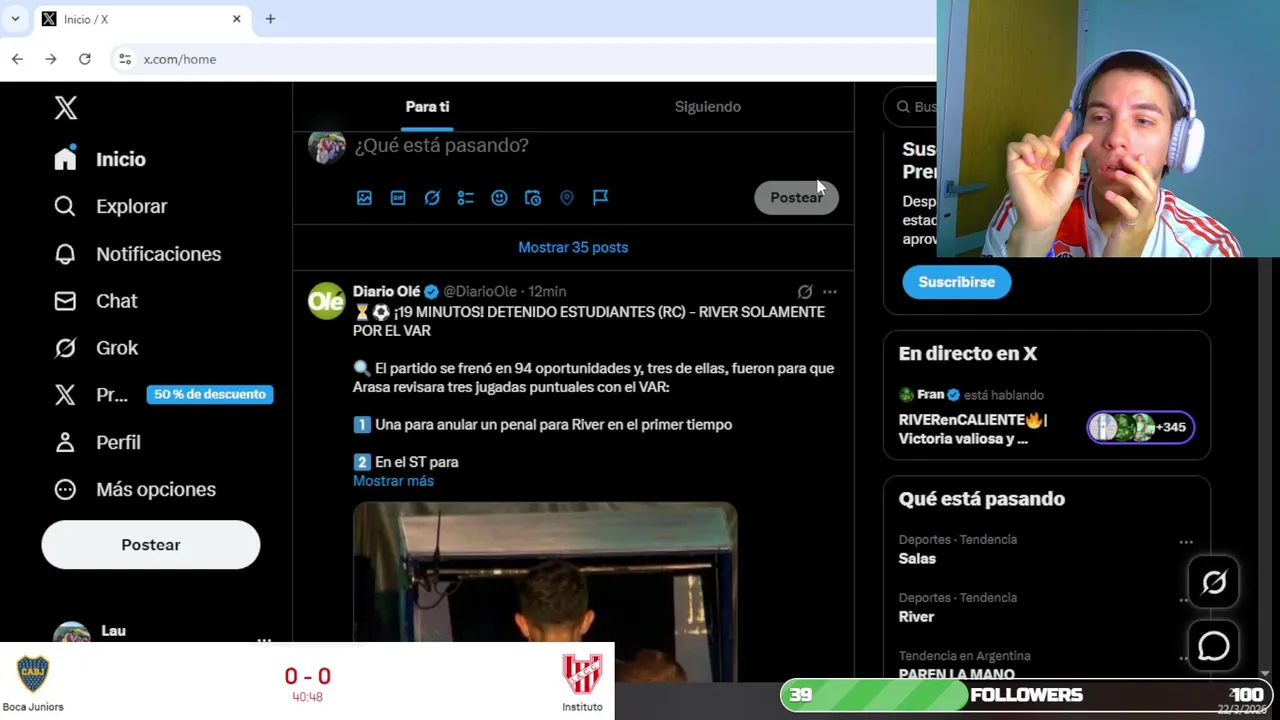
Task: Expand the post with Mostrar más
Action: pyautogui.click(x=393, y=481)
